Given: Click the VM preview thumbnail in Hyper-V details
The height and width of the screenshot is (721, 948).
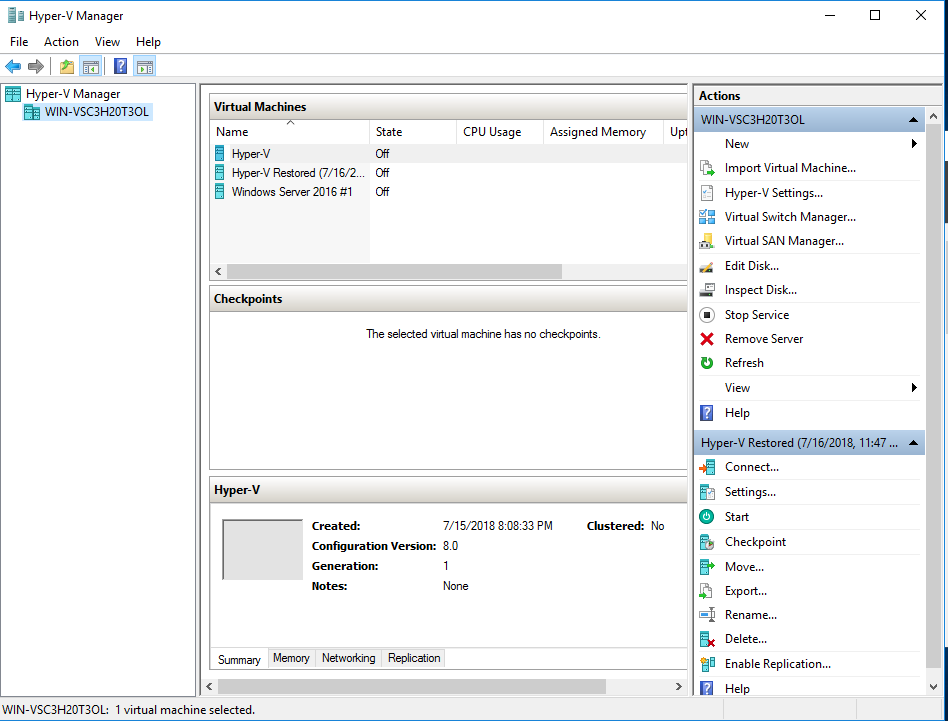Looking at the screenshot, I should (x=262, y=549).
